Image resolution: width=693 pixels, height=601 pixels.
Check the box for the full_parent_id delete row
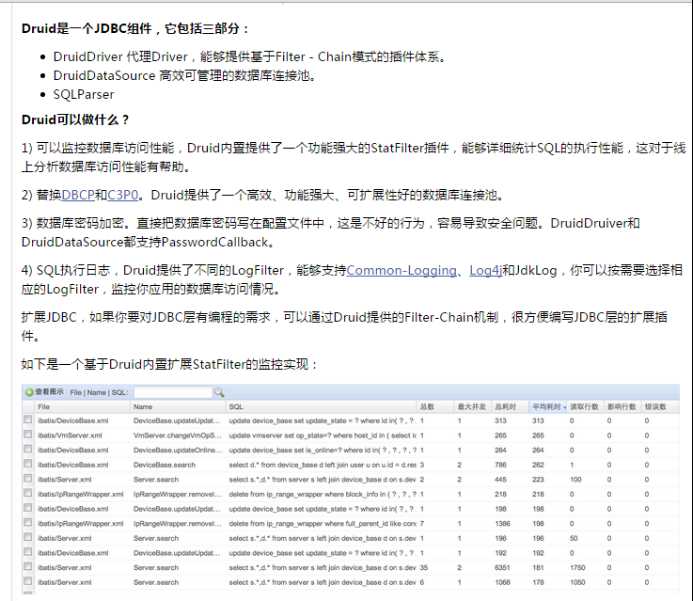click(28, 523)
